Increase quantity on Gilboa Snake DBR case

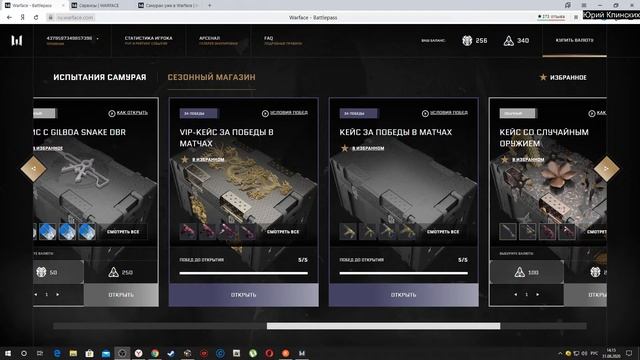coord(58,294)
